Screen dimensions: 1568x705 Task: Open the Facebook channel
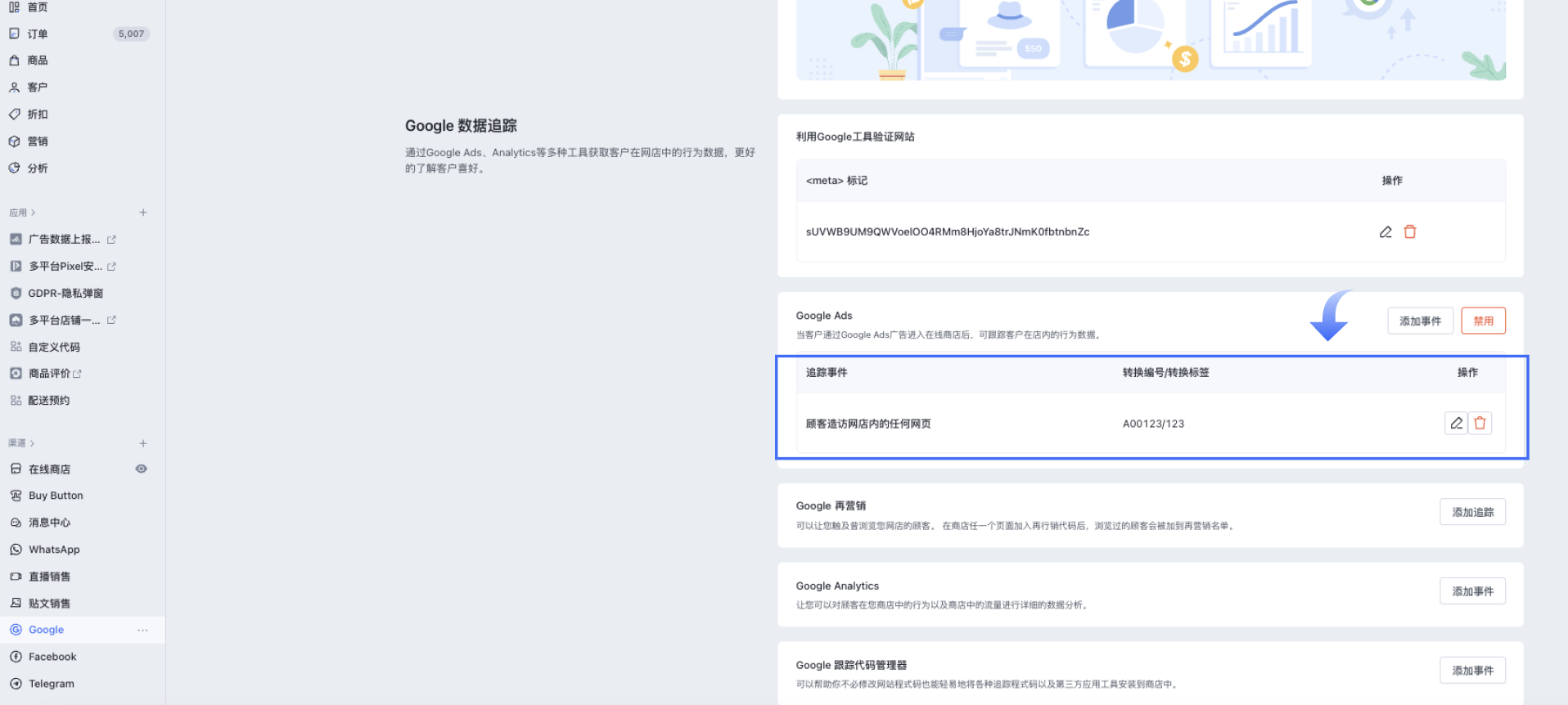click(x=52, y=657)
